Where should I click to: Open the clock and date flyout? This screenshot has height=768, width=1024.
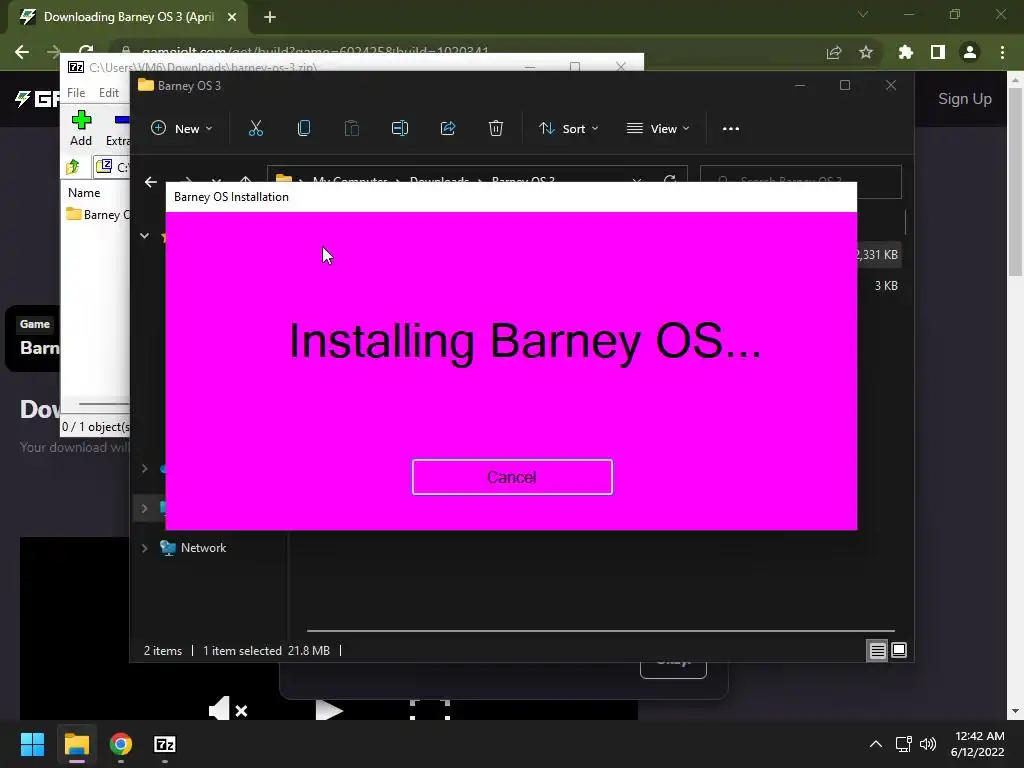point(977,744)
